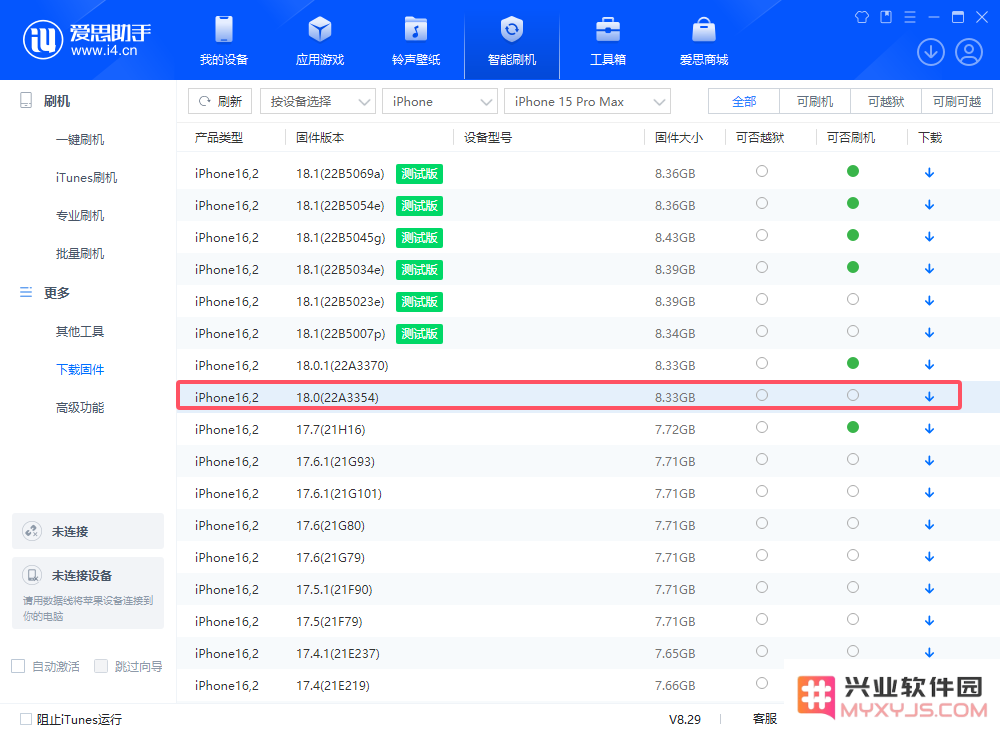
Task: Select the 全部 filter tab
Action: pyautogui.click(x=744, y=101)
